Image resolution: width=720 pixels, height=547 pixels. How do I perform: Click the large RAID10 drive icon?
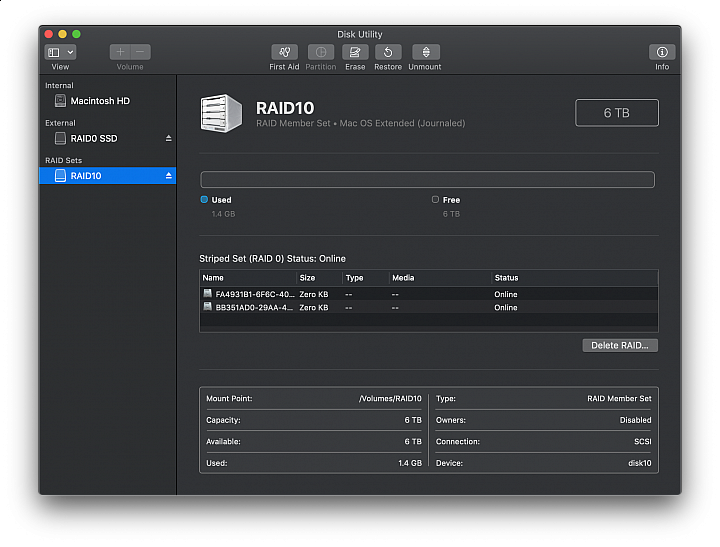[x=221, y=113]
